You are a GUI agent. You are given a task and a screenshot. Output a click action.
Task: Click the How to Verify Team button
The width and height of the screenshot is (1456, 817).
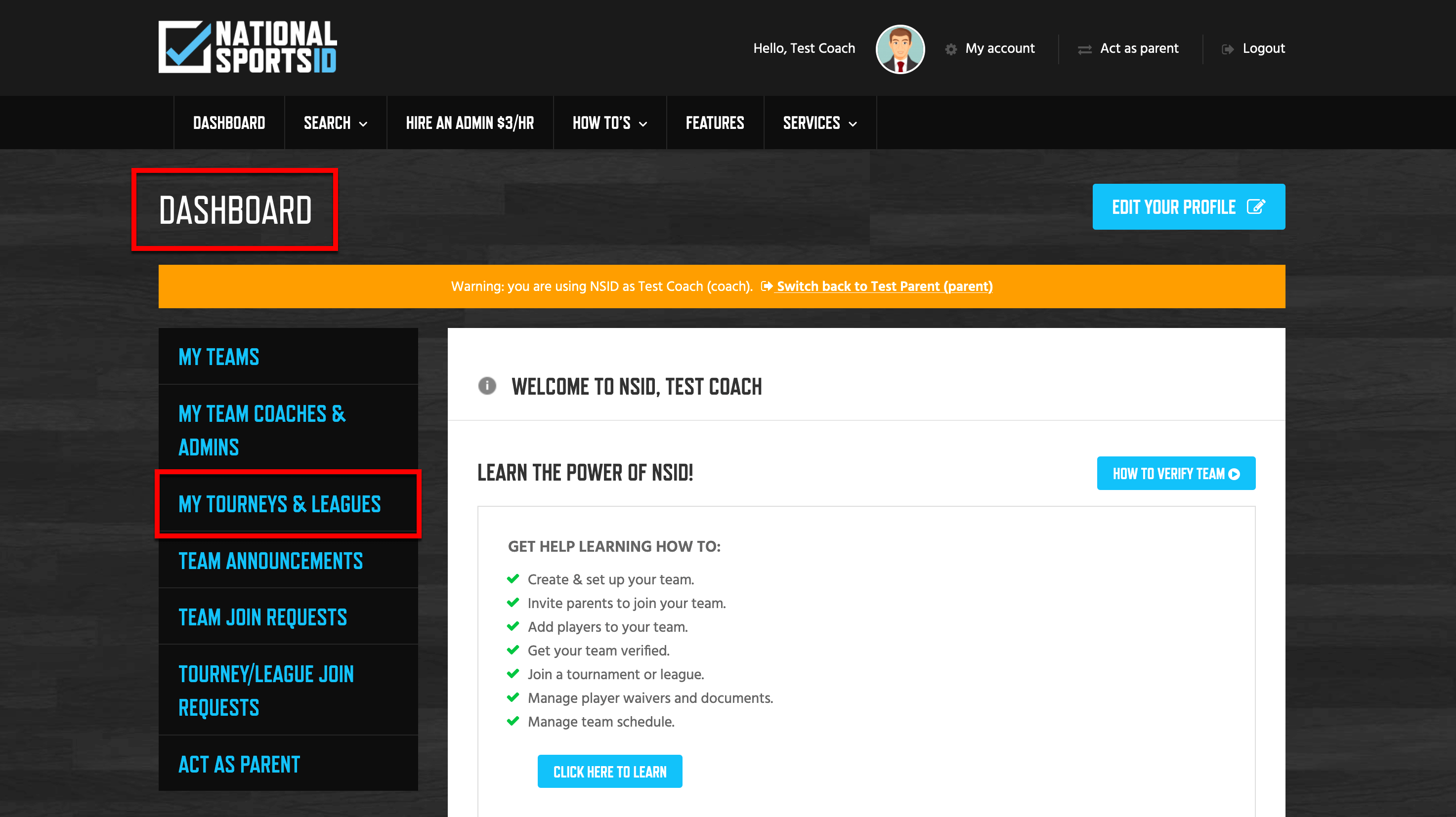pyautogui.click(x=1176, y=474)
